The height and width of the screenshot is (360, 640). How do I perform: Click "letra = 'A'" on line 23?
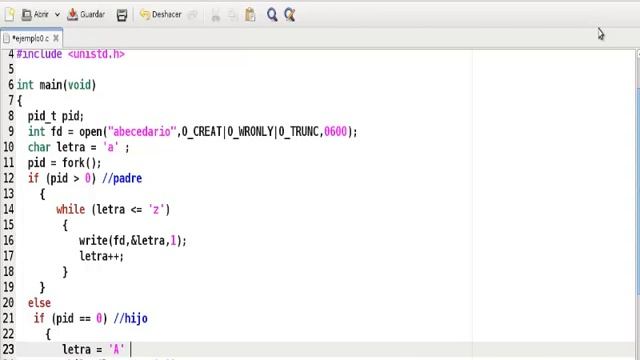pyautogui.click(x=93, y=349)
